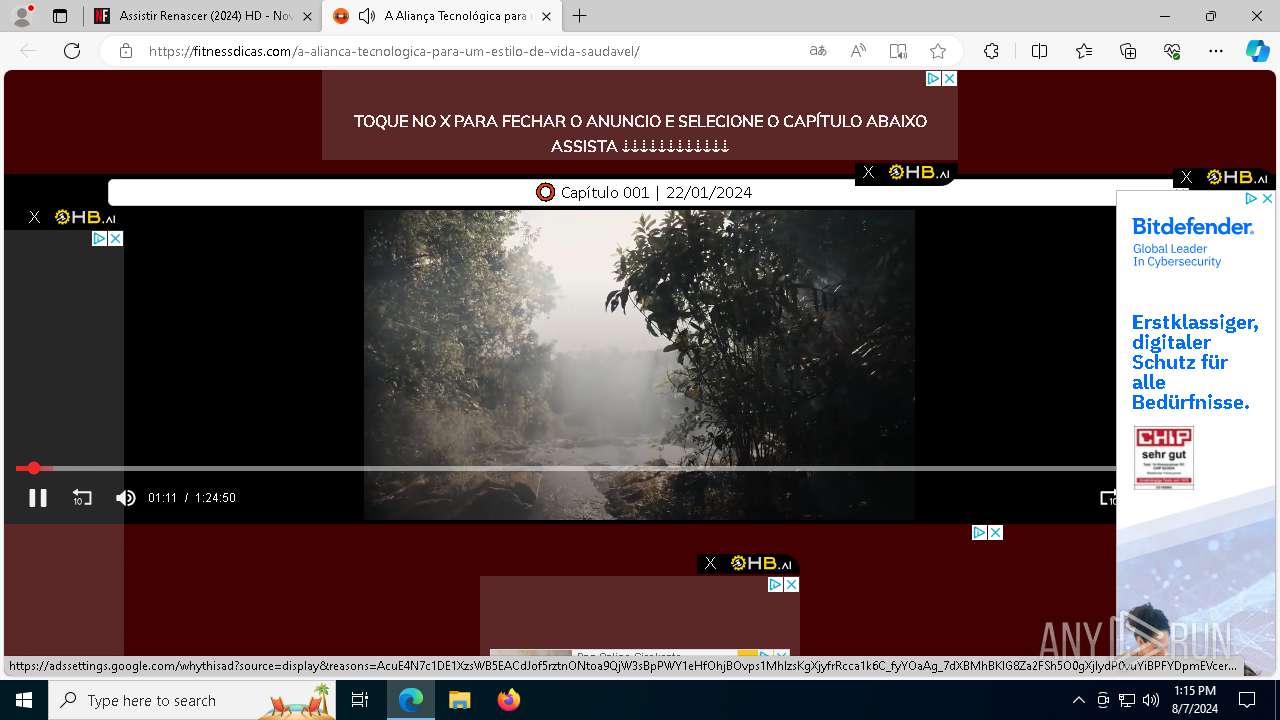1280x720 pixels.
Task: Open AdChoices info on the top banner ad
Action: click(933, 78)
